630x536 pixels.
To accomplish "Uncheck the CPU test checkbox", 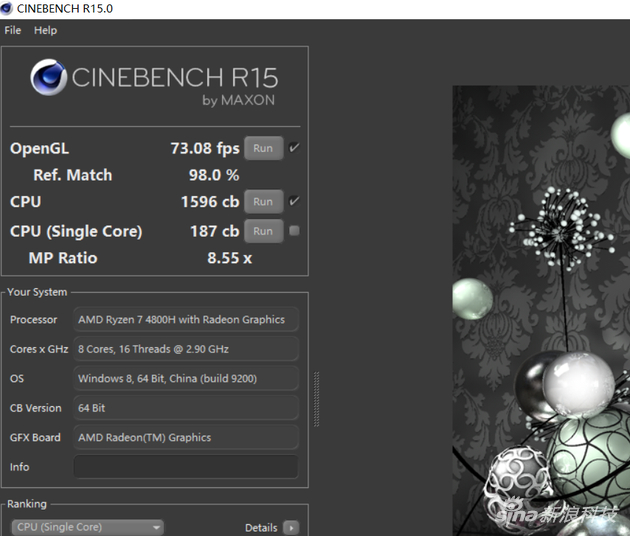I will pos(294,201).
